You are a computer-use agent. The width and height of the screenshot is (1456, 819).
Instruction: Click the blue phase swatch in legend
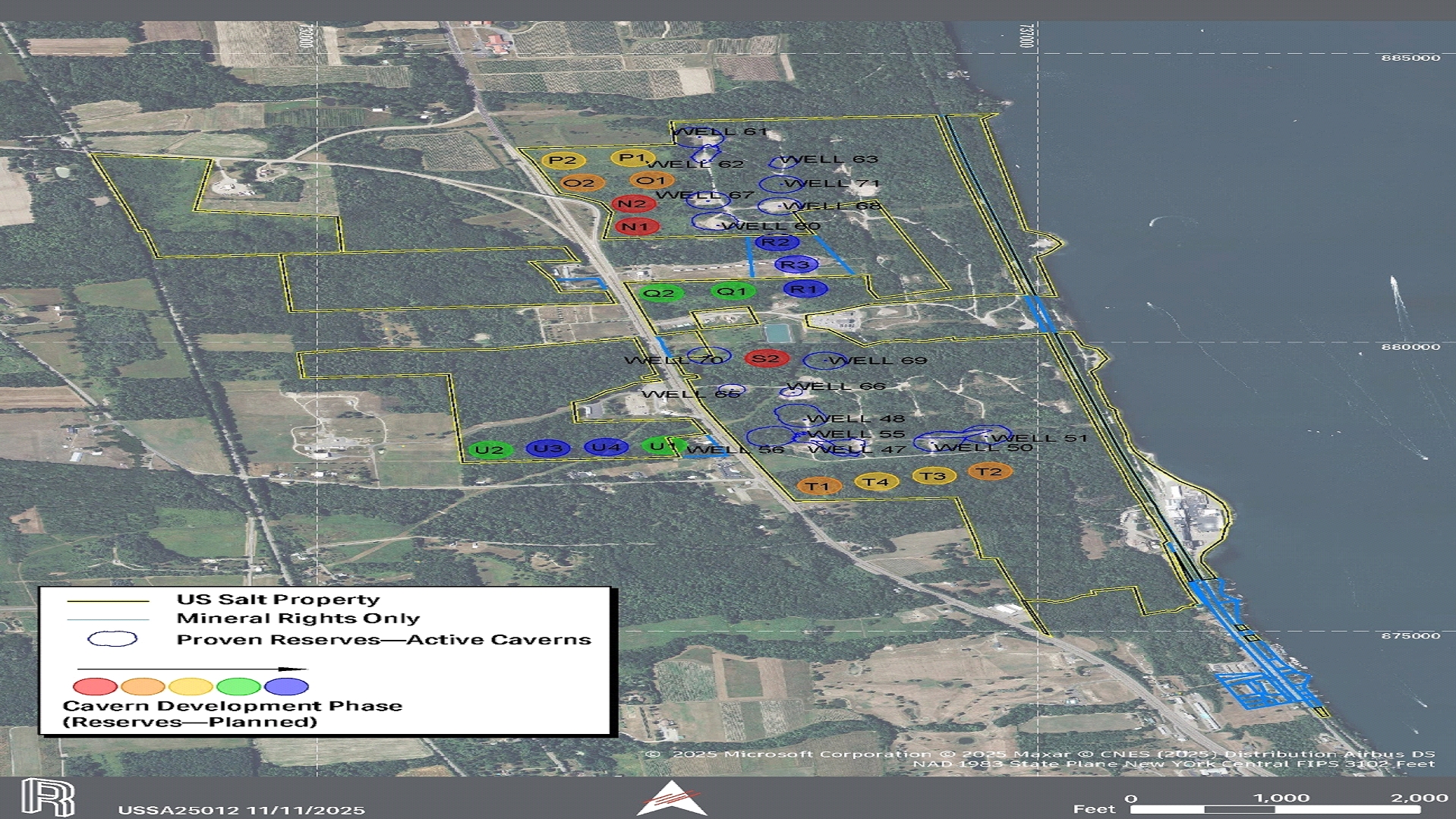tap(286, 687)
